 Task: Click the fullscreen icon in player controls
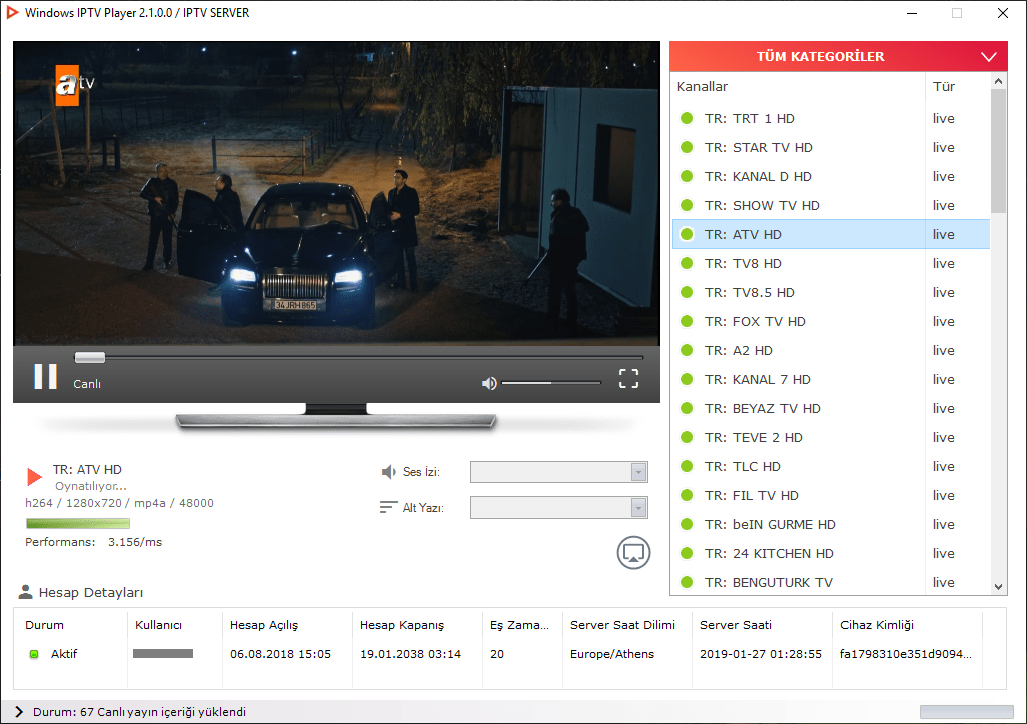pyautogui.click(x=628, y=379)
